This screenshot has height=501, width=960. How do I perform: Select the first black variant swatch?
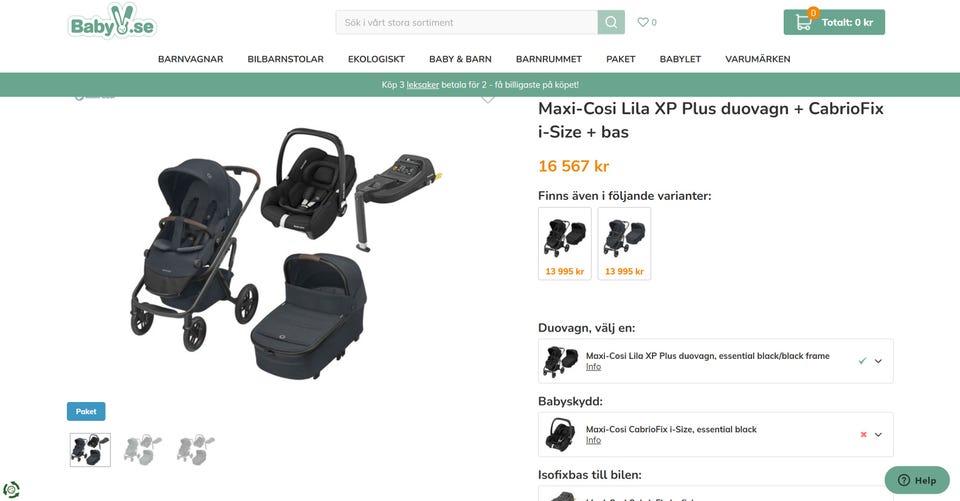point(564,244)
